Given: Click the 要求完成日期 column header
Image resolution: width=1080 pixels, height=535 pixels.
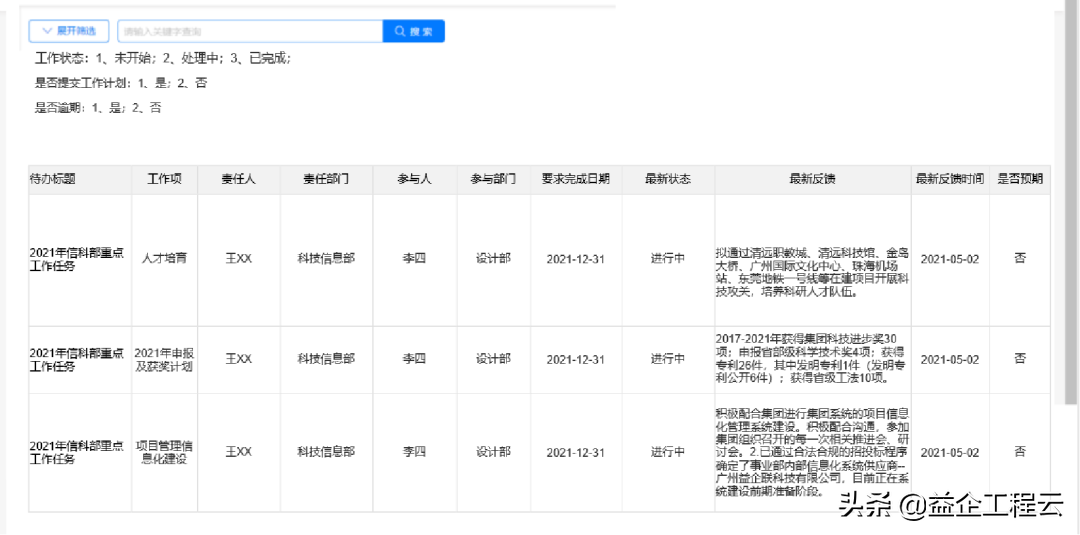Looking at the screenshot, I should (576, 179).
